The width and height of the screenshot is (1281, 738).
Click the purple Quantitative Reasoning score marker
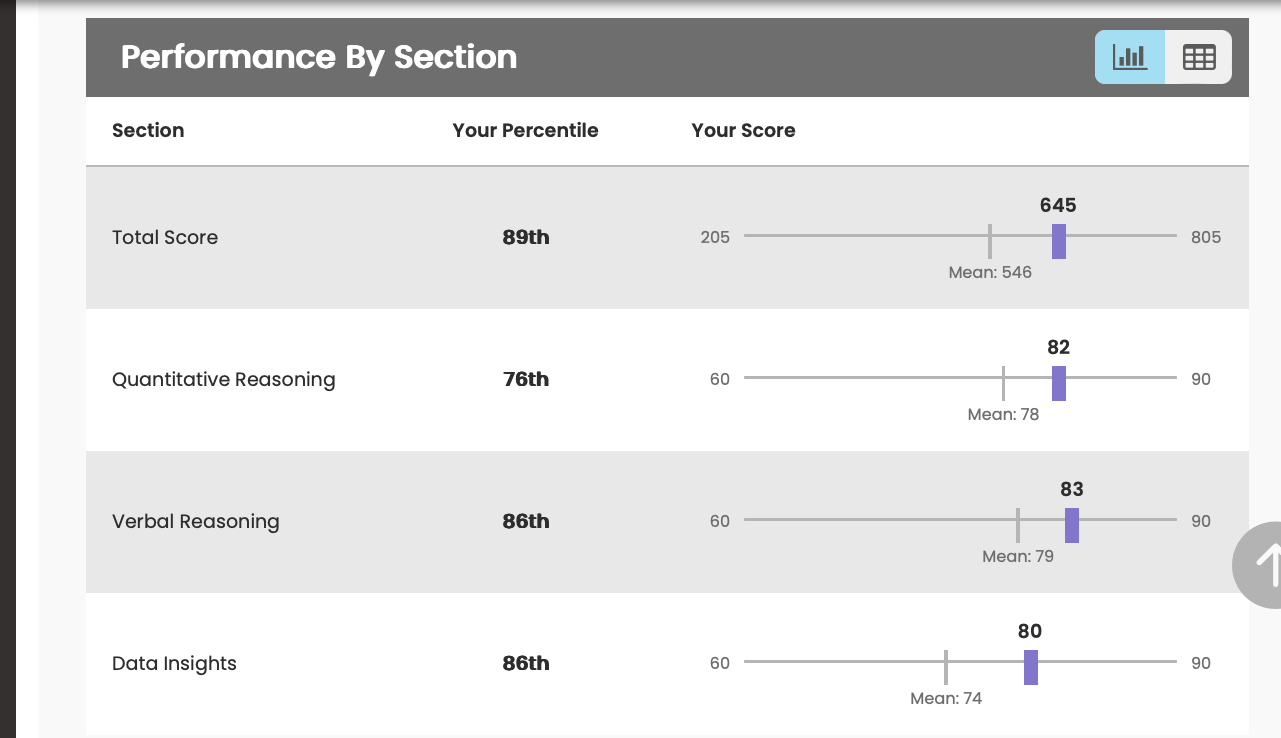click(x=1058, y=383)
